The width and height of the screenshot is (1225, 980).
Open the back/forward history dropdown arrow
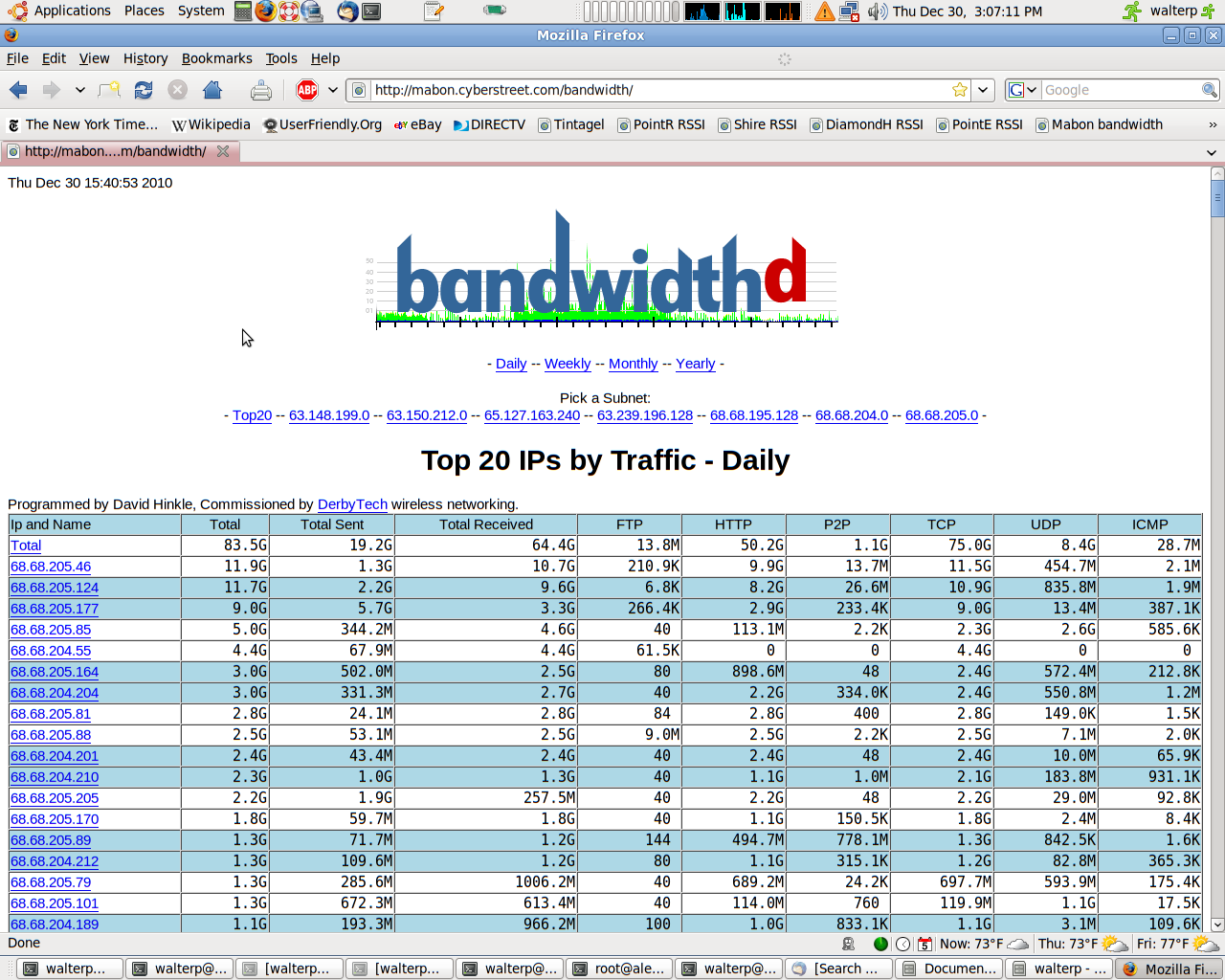click(x=80, y=90)
